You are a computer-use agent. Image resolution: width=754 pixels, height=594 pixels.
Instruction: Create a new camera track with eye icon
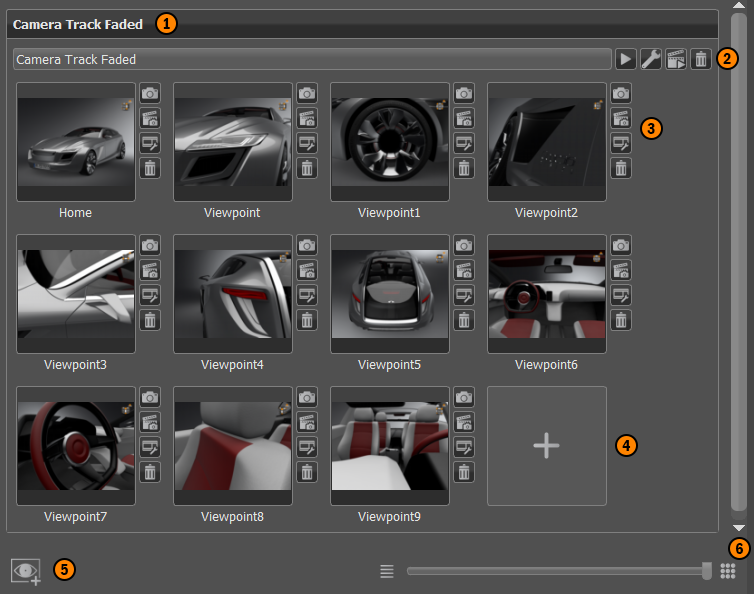[x=25, y=571]
